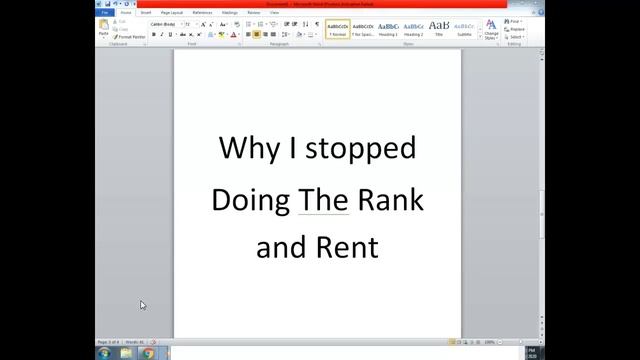Image resolution: width=640 pixels, height=360 pixels.
Task: Toggle Align Text Right
Action: (265, 35)
